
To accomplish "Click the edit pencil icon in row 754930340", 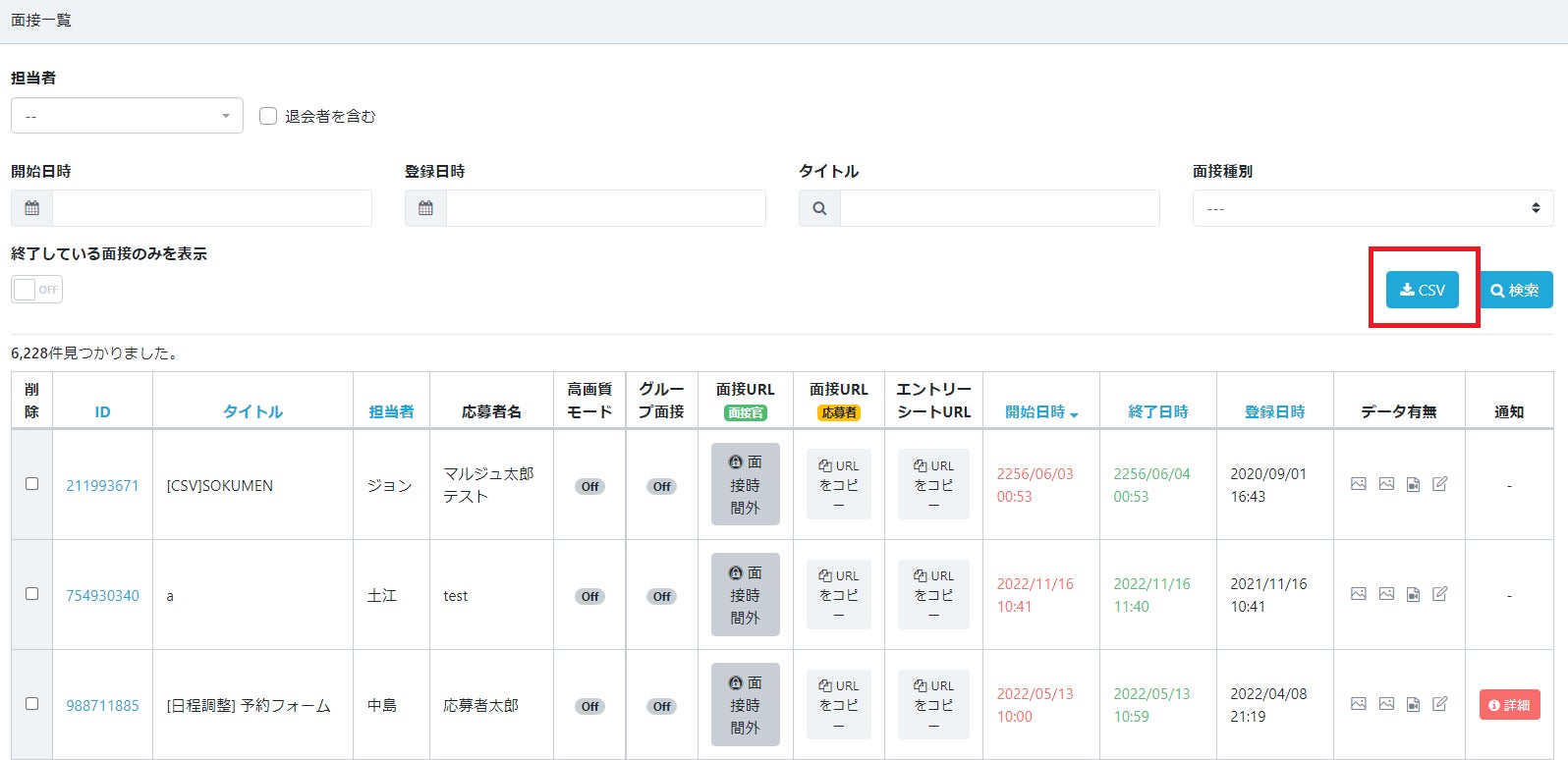I will (x=1439, y=594).
